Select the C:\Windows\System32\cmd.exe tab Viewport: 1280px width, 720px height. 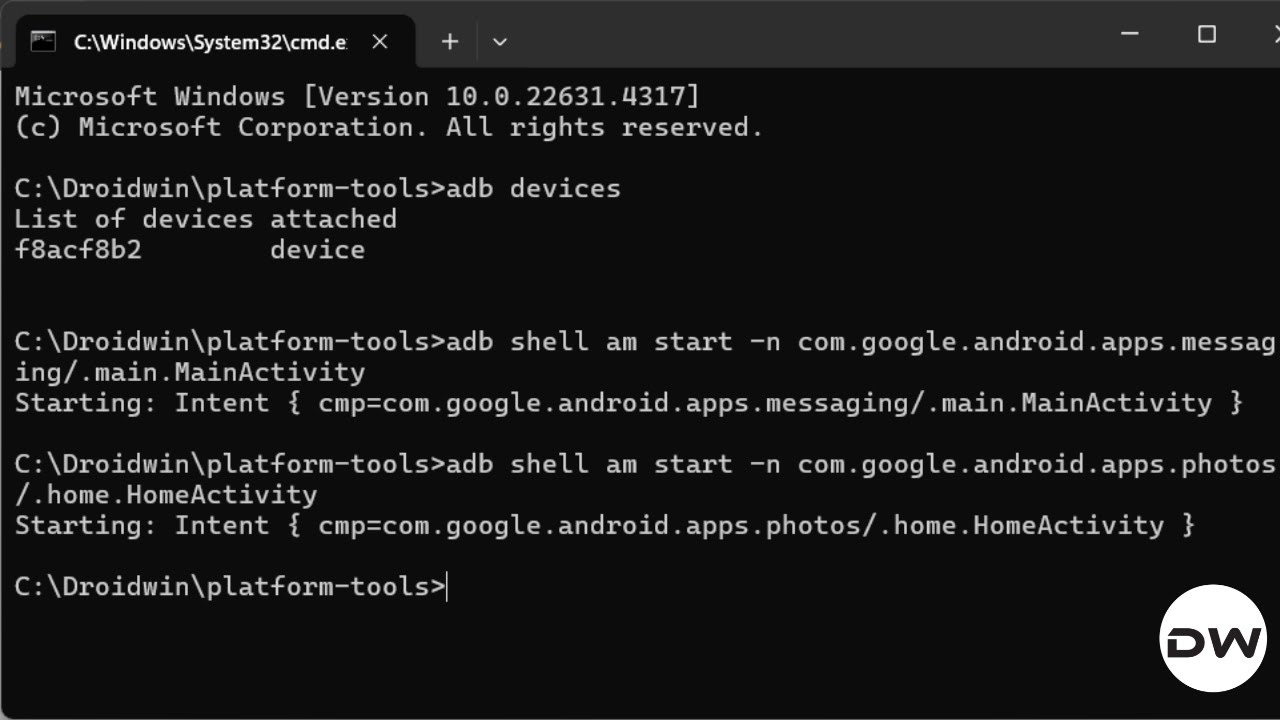coord(210,42)
